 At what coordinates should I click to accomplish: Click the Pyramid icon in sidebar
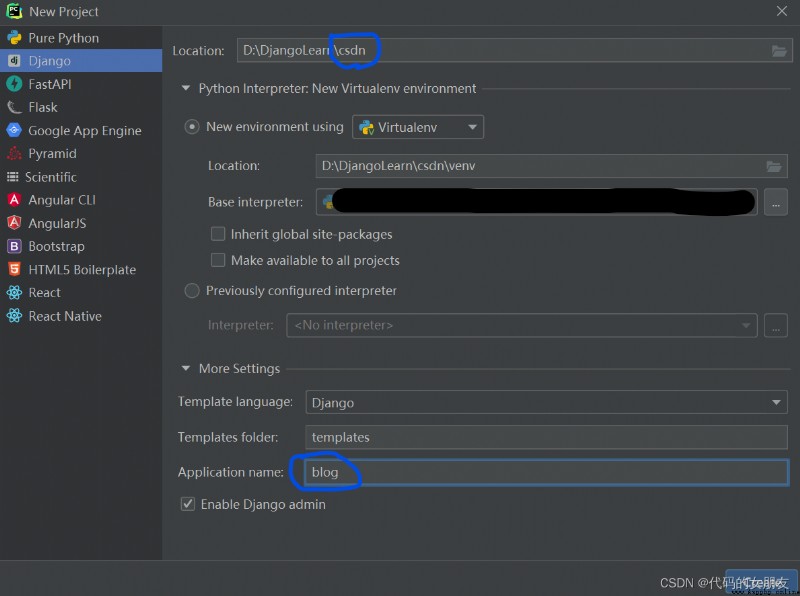coord(14,153)
